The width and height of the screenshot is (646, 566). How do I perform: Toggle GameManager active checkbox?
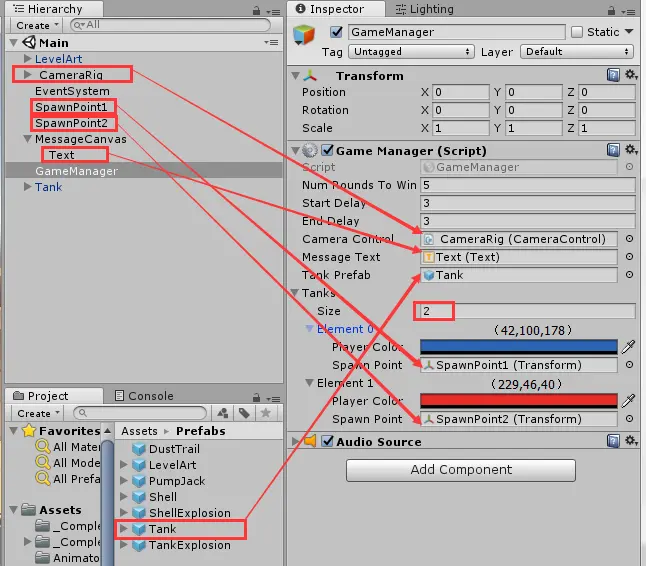(336, 32)
